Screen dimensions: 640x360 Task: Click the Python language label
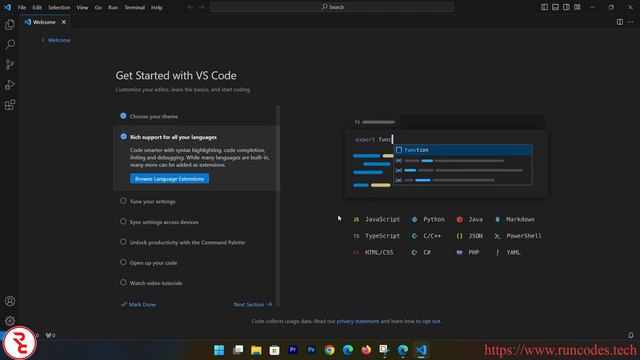[434, 219]
